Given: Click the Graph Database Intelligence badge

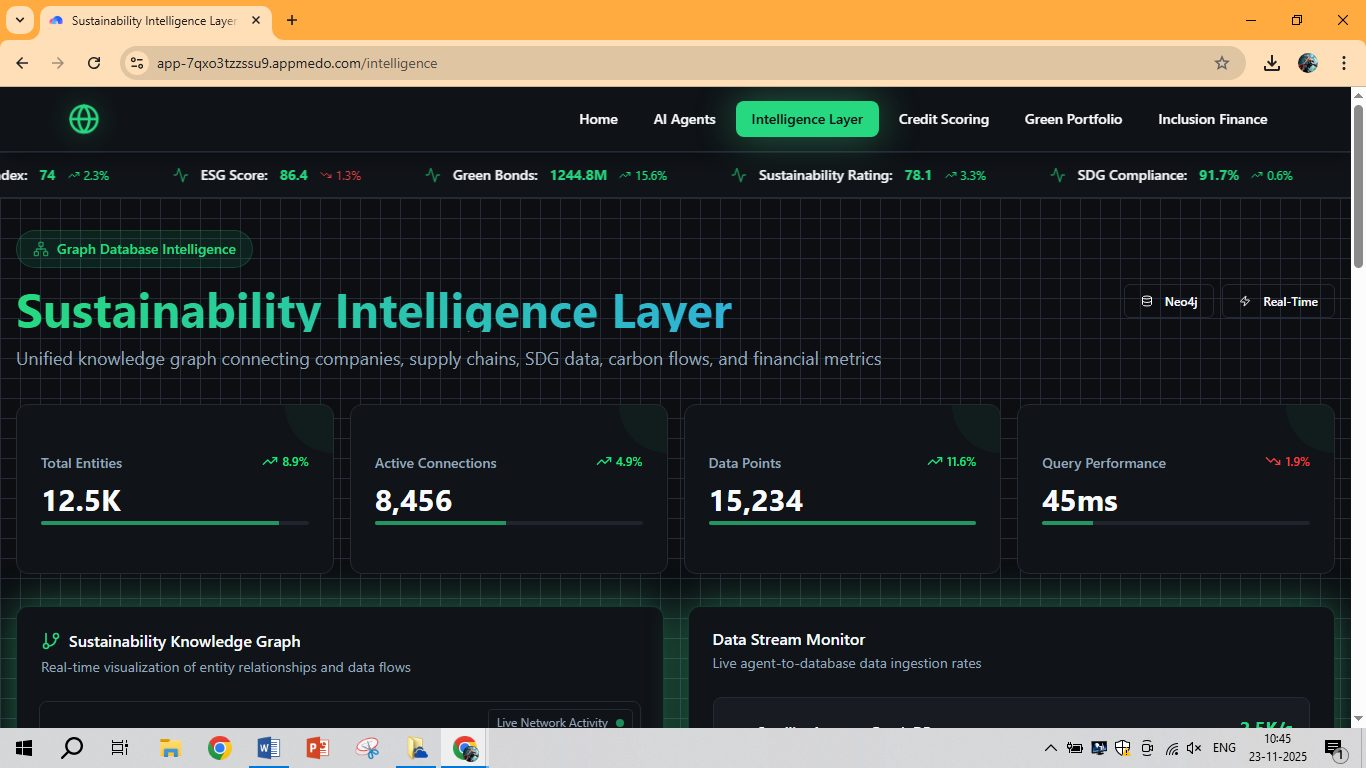Looking at the screenshot, I should 135,249.
